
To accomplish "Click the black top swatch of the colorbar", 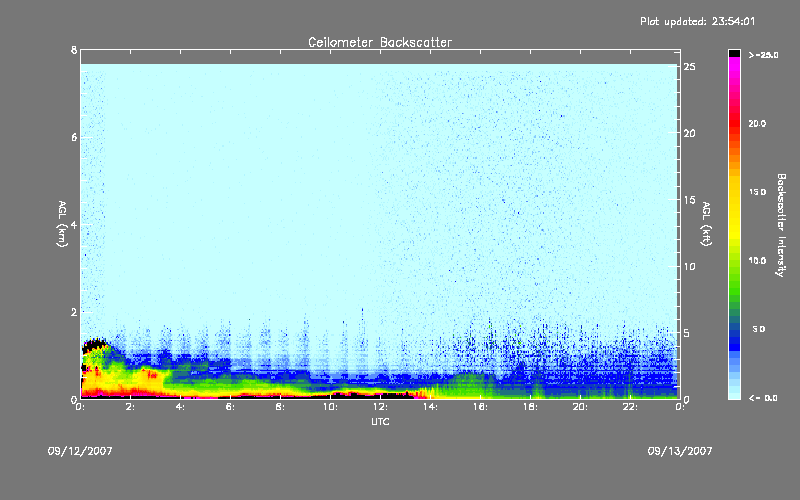I will point(734,53).
